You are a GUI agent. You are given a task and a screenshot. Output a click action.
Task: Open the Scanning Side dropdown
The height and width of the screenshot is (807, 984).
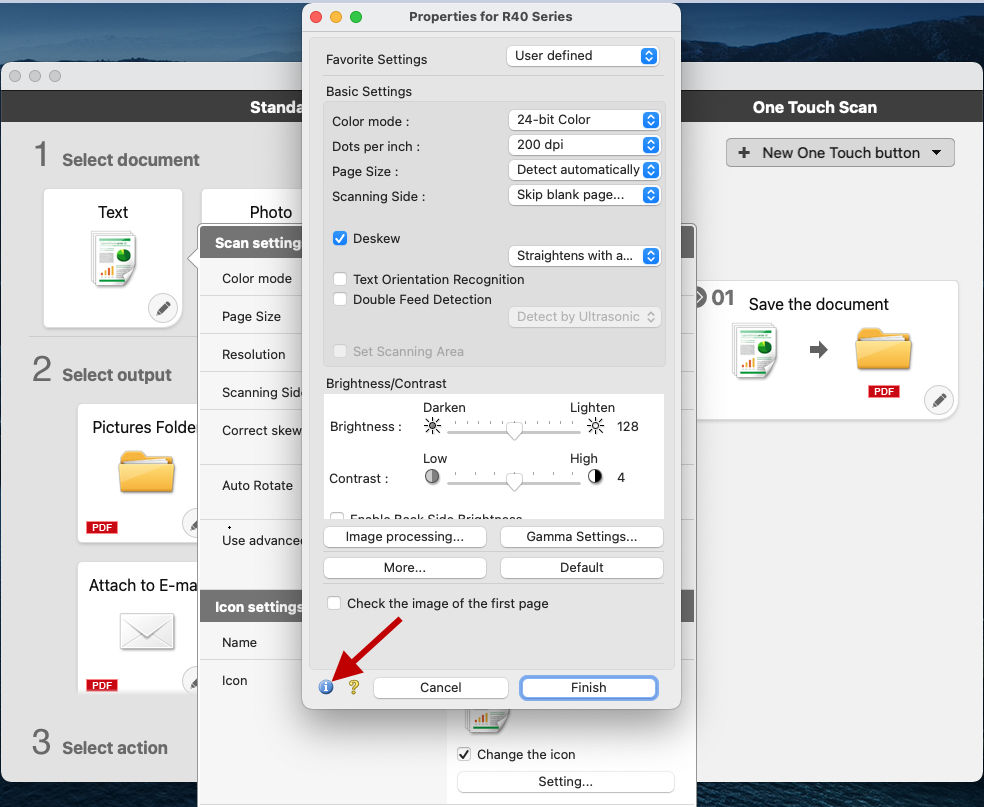click(x=585, y=195)
